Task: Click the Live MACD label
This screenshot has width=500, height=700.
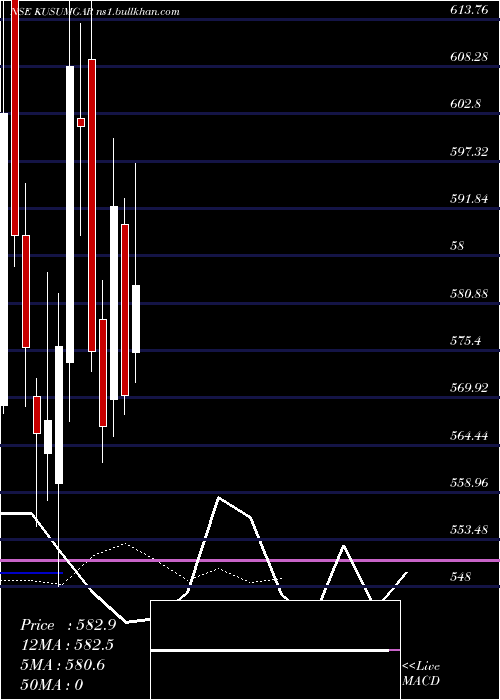Action: (421, 673)
